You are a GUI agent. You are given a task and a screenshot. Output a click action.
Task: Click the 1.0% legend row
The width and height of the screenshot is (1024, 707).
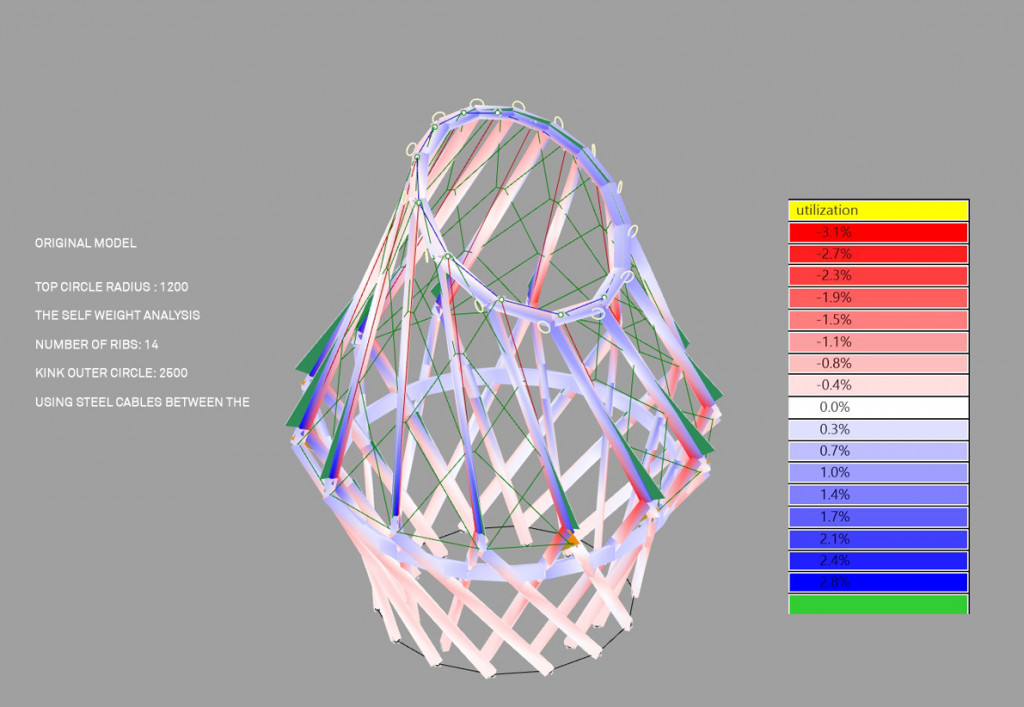click(x=878, y=472)
